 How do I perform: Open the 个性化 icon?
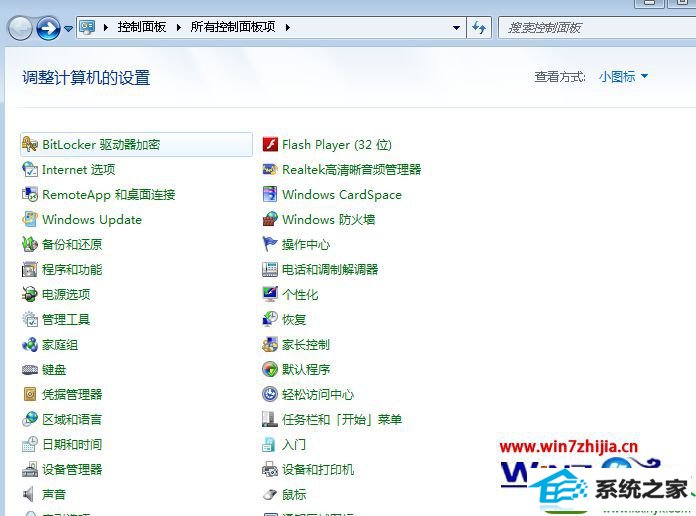(270, 294)
